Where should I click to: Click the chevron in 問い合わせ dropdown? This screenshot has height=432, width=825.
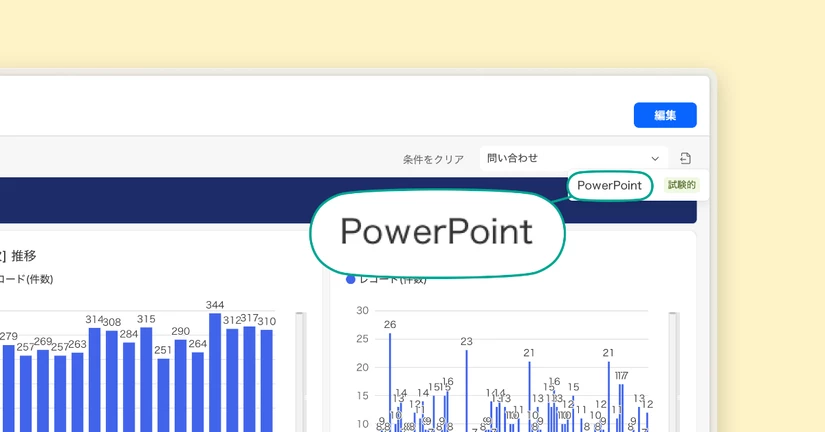tap(655, 158)
